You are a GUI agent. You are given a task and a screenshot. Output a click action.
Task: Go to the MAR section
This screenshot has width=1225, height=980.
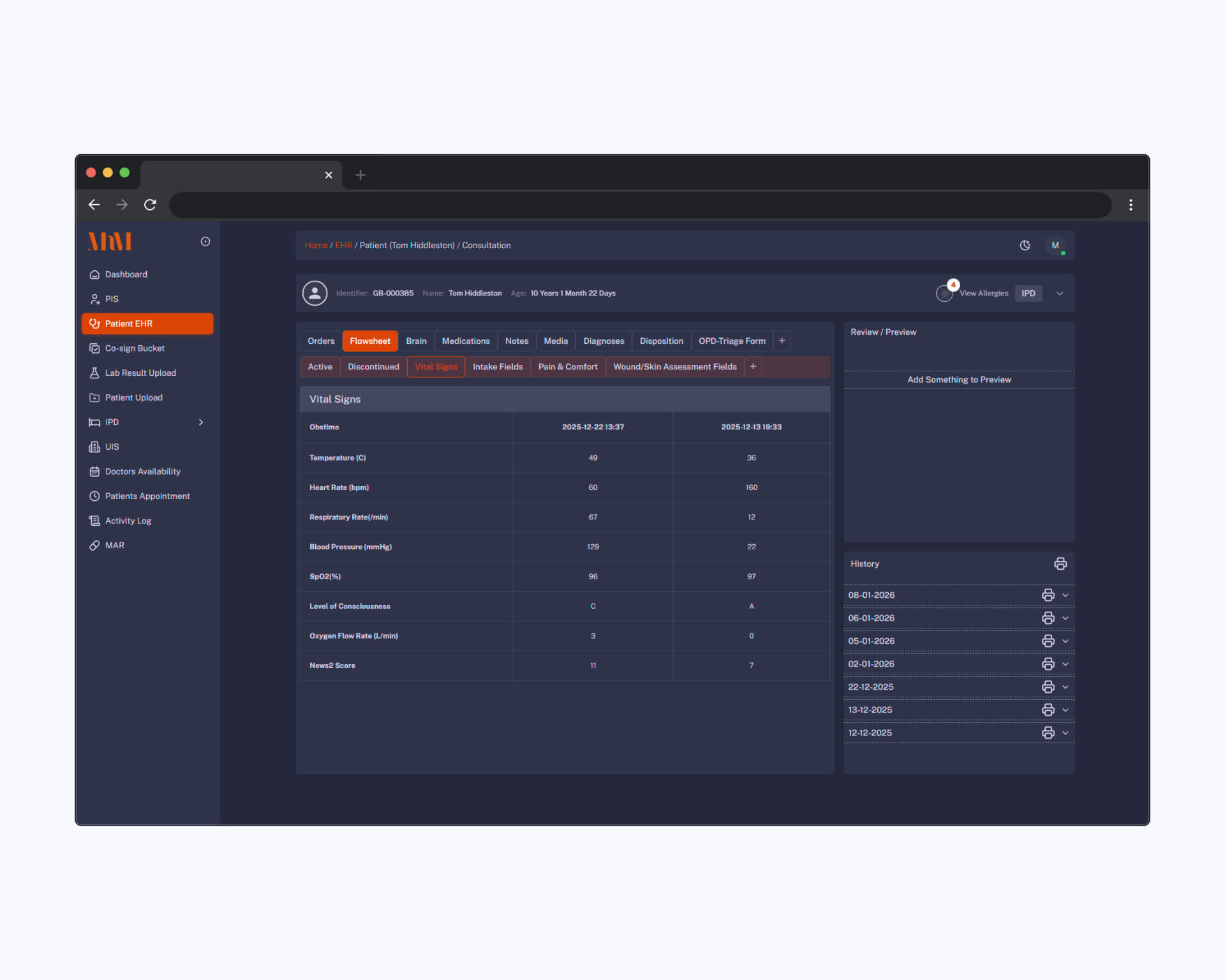coord(115,546)
